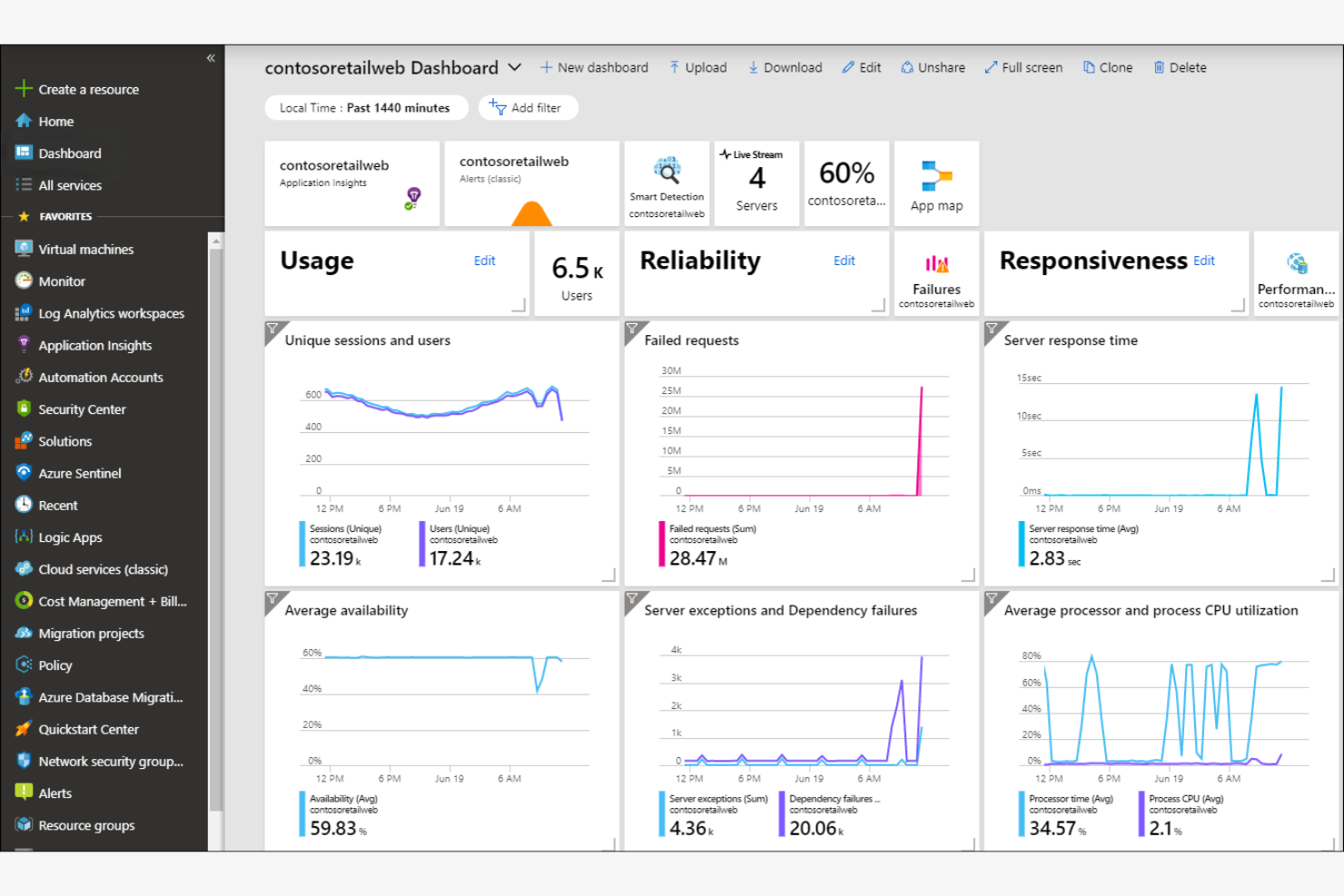
Task: Open Network security groups icon
Action: pyautogui.click(x=24, y=761)
